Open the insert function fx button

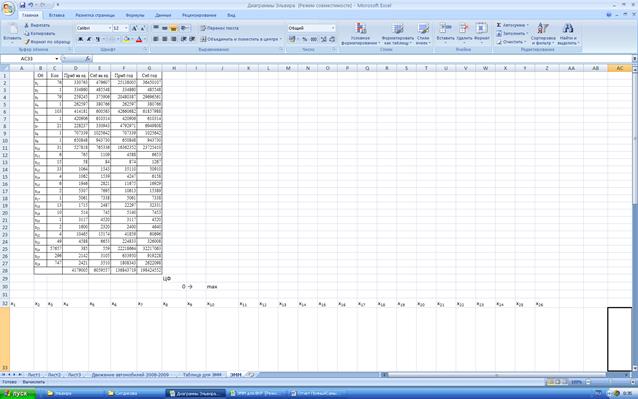[87, 59]
